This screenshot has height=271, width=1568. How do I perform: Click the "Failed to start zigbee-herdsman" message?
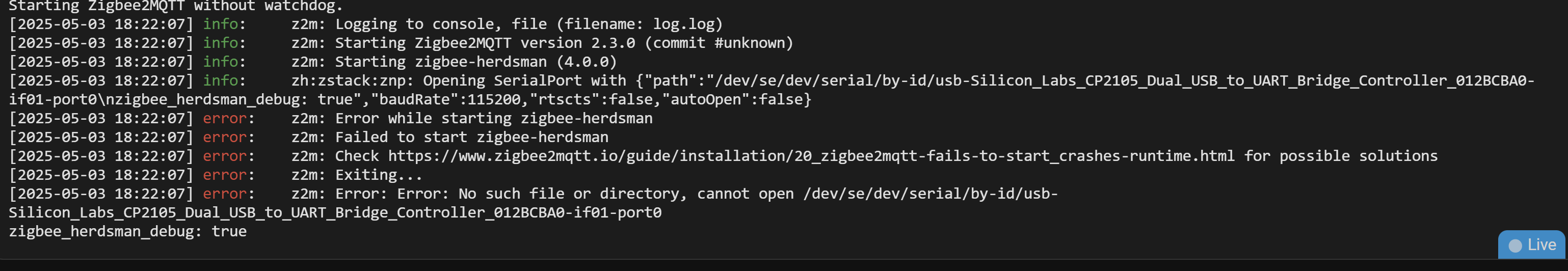coord(472,137)
